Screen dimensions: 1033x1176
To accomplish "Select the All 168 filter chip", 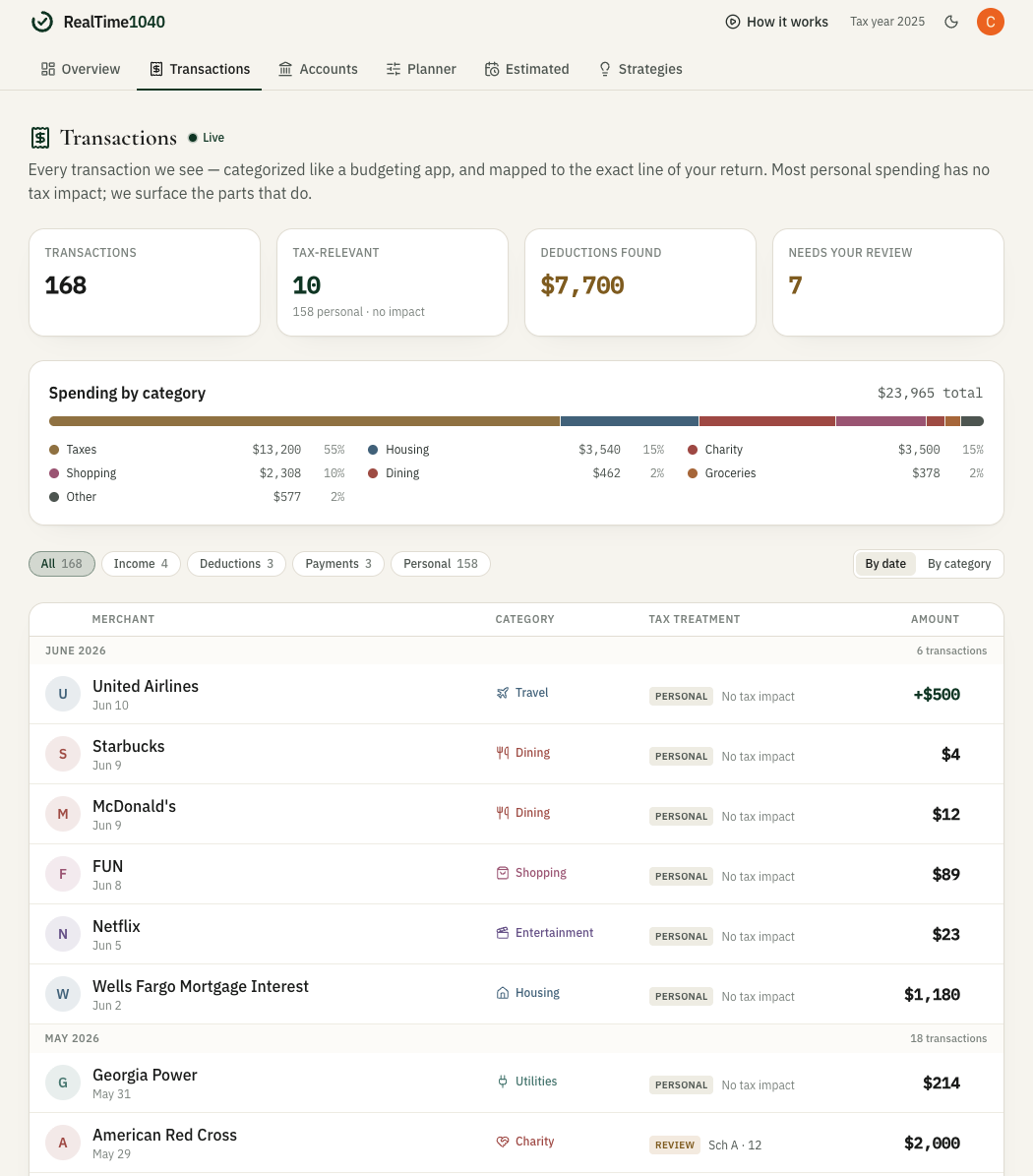I will tap(61, 564).
